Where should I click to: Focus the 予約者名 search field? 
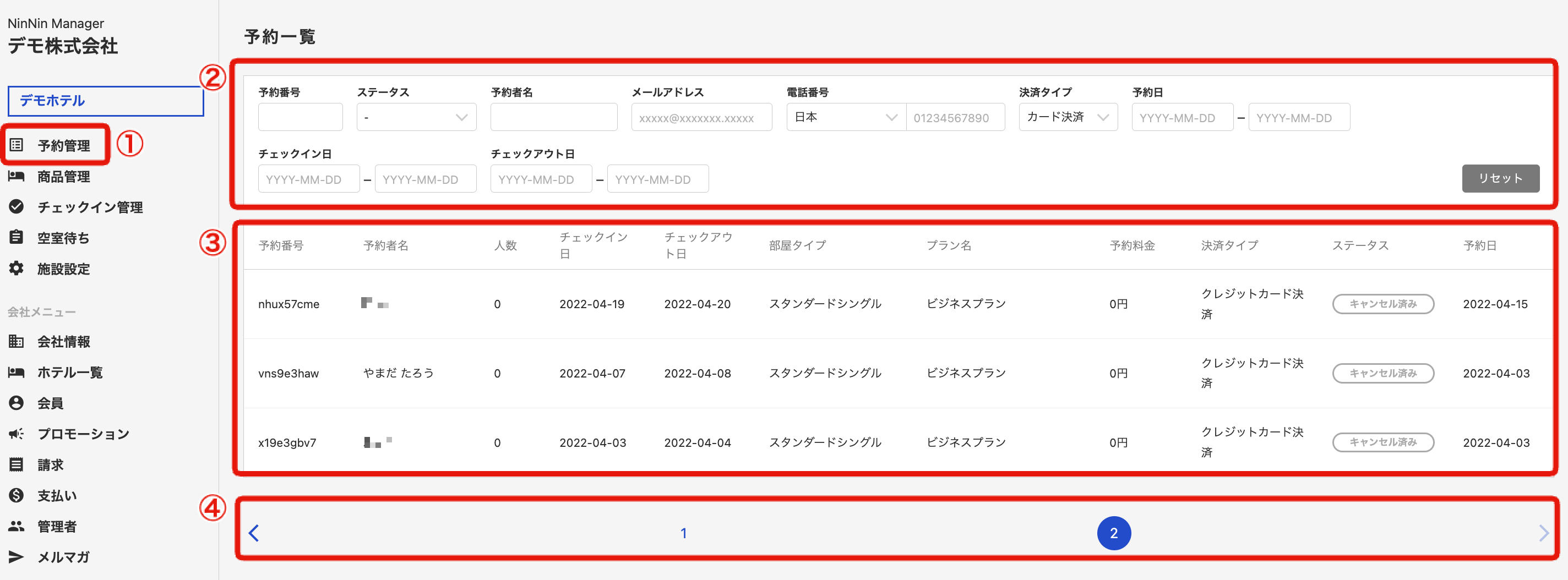pos(554,117)
